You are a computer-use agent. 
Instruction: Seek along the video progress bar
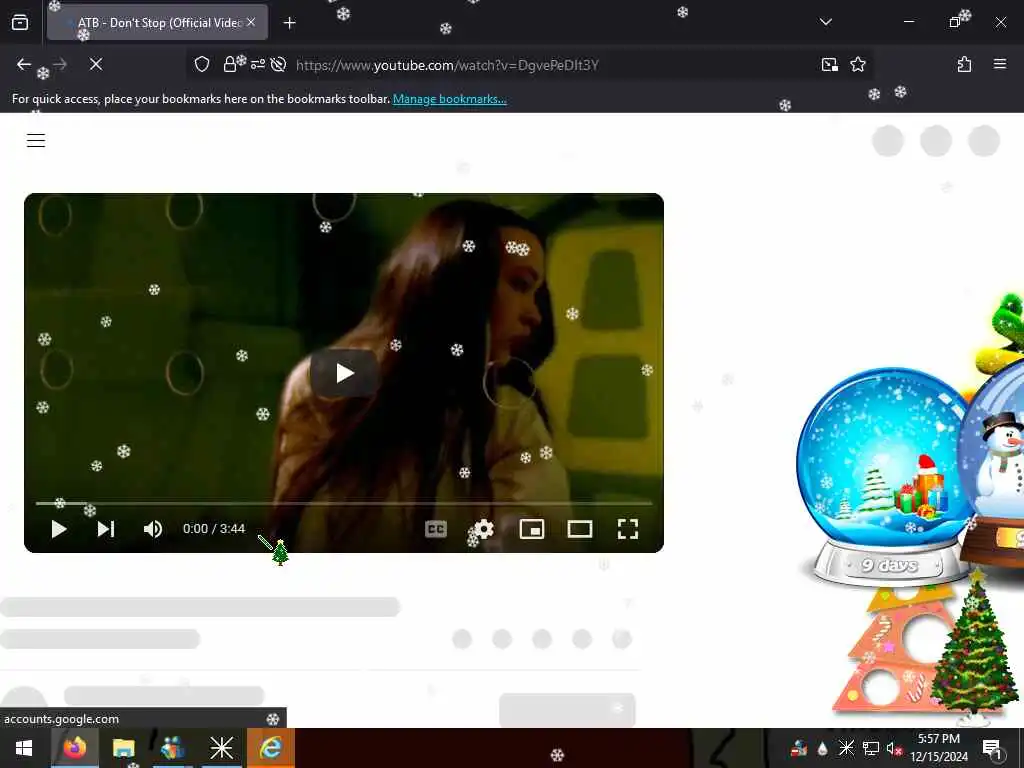[344, 504]
